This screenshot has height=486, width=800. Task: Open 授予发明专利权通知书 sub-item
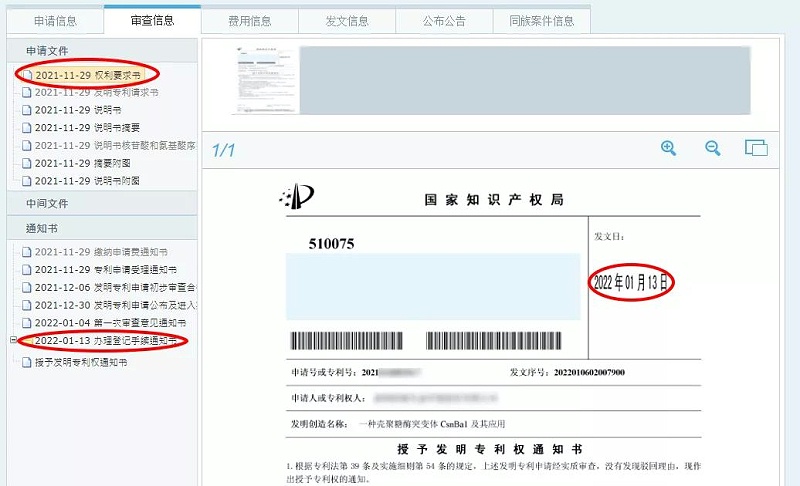coord(81,363)
